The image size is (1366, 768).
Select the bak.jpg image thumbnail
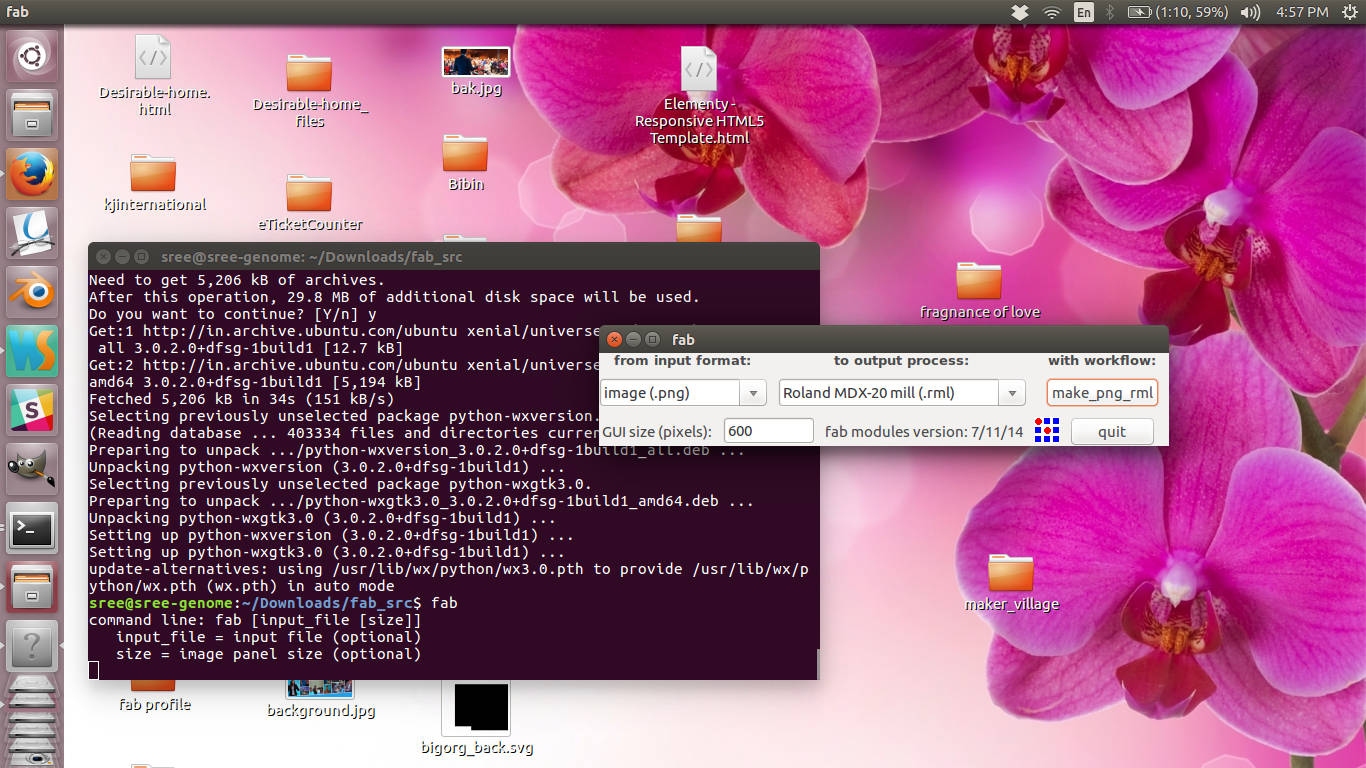pos(476,70)
